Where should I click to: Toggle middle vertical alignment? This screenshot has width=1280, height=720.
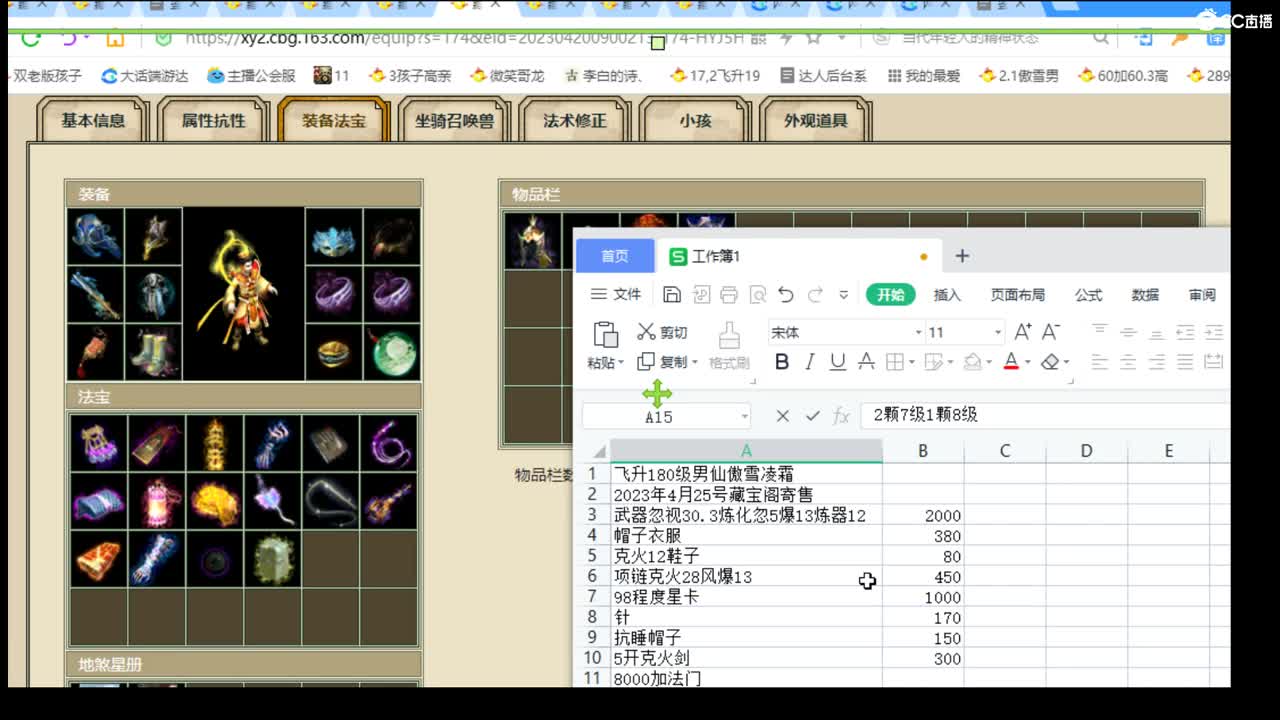click(1128, 332)
